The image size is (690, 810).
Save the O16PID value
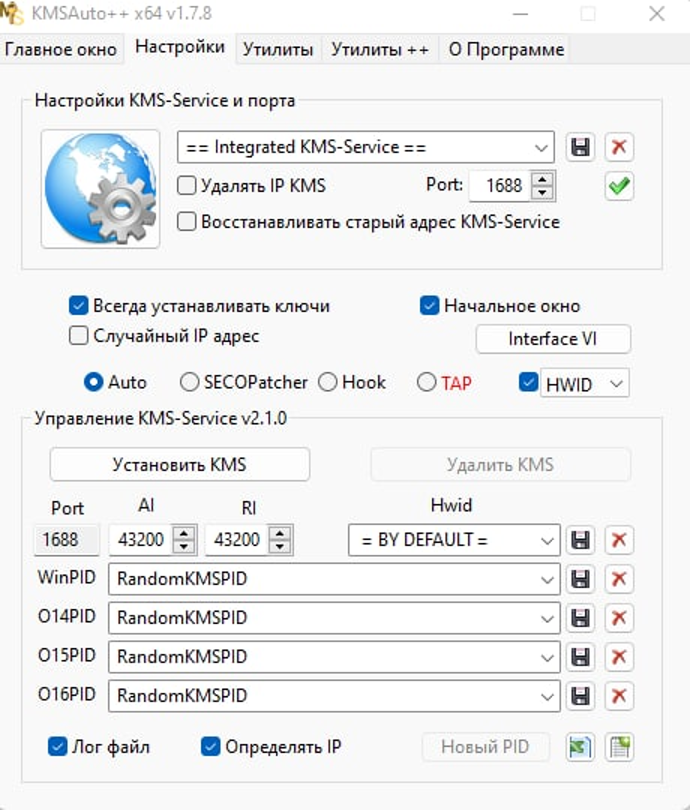click(x=581, y=696)
